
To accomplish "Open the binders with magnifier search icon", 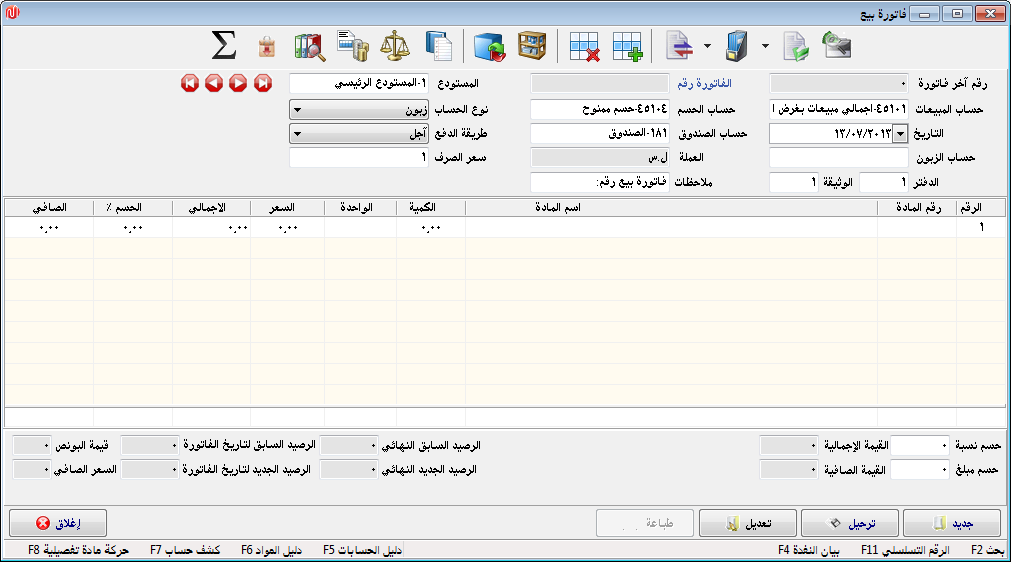I will coord(309,46).
